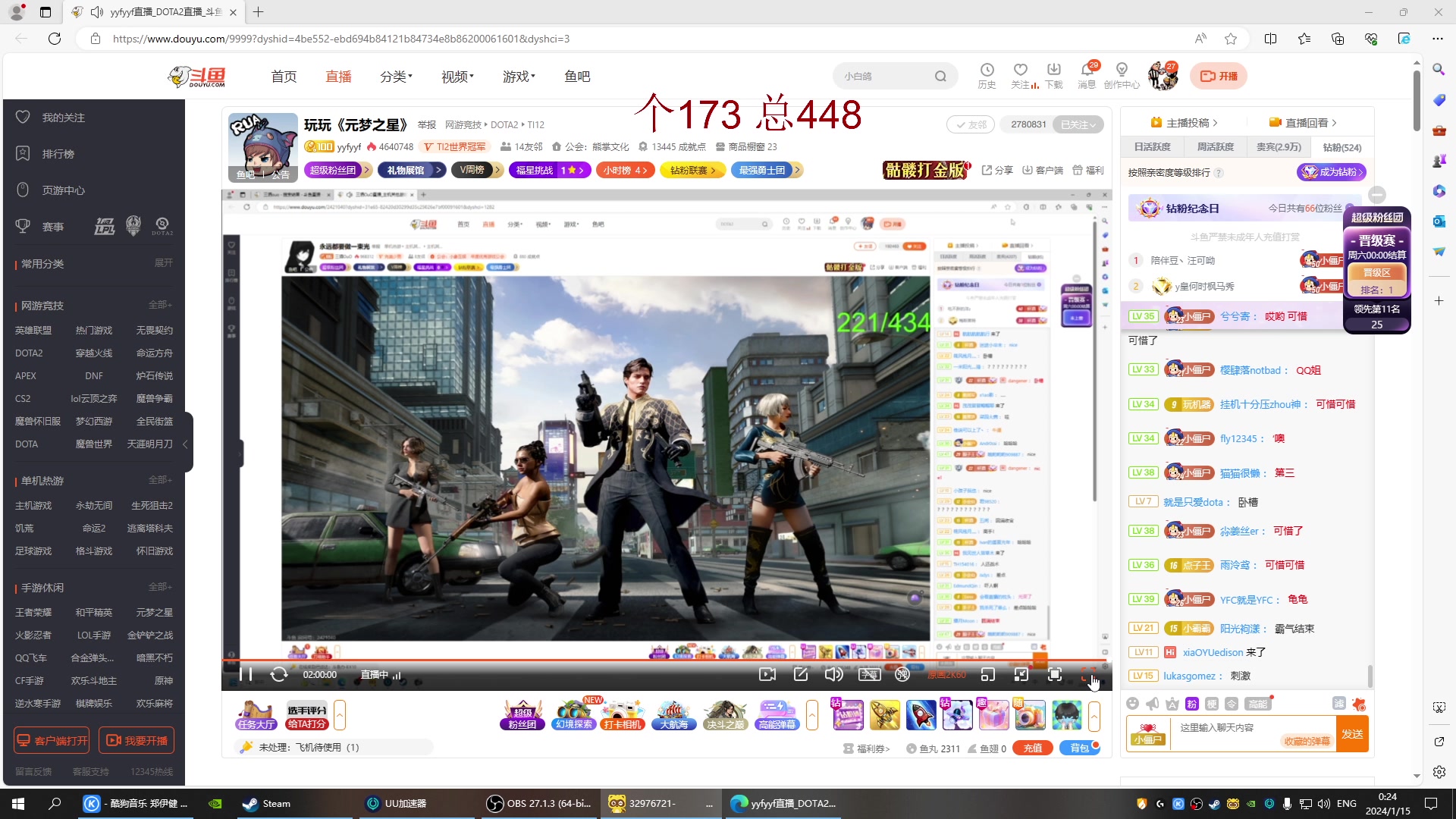Toggle 粉 fan danmaku option
Image resolution: width=1456 pixels, height=819 pixels.
tap(1191, 704)
